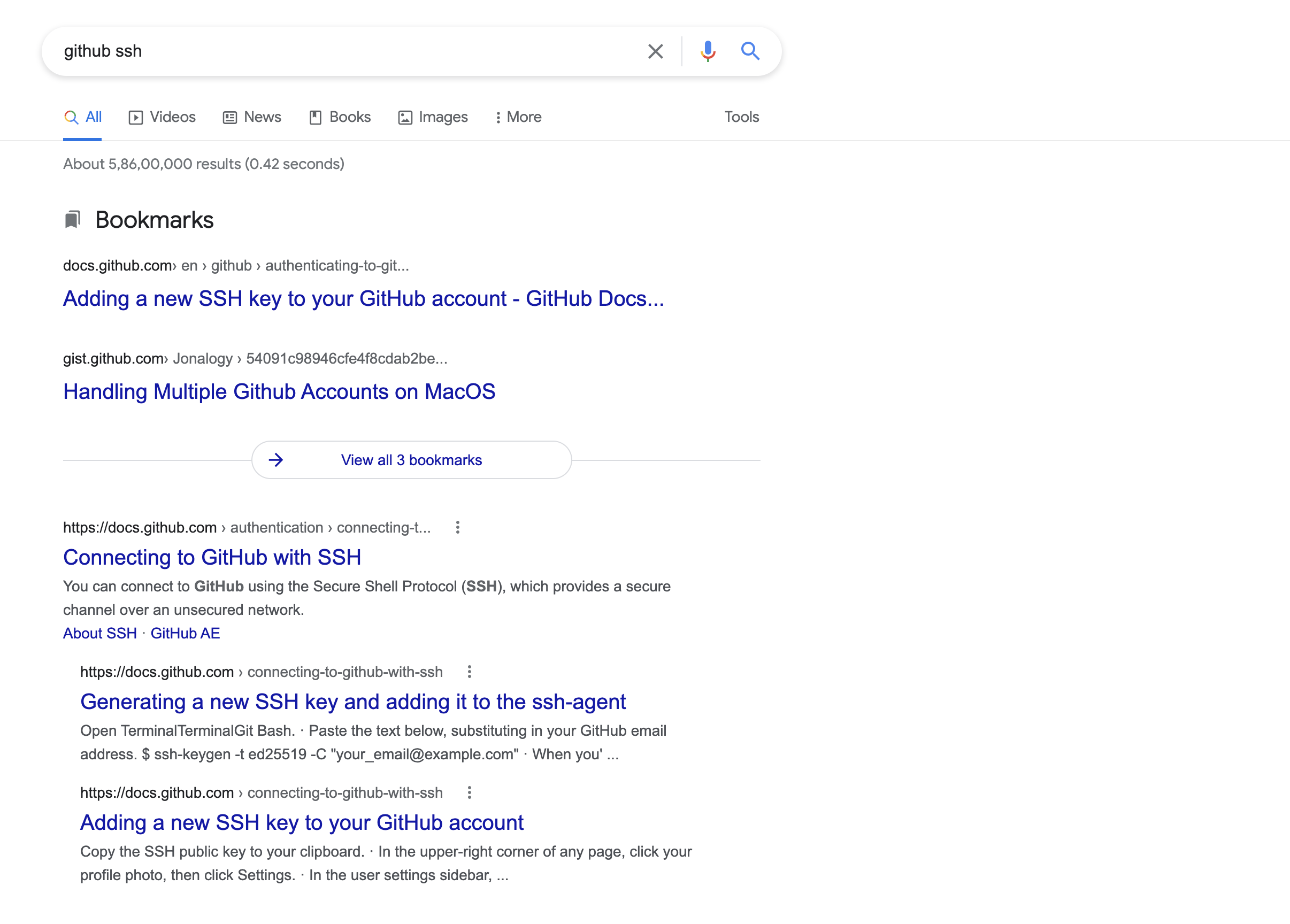Open the GitHub AE sitelink
The width and height of the screenshot is (1290, 924).
[x=186, y=633]
